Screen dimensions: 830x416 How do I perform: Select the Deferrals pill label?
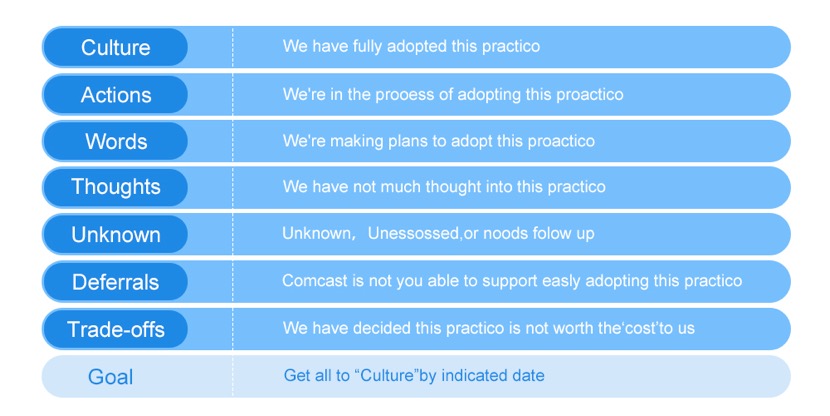pyautogui.click(x=115, y=282)
